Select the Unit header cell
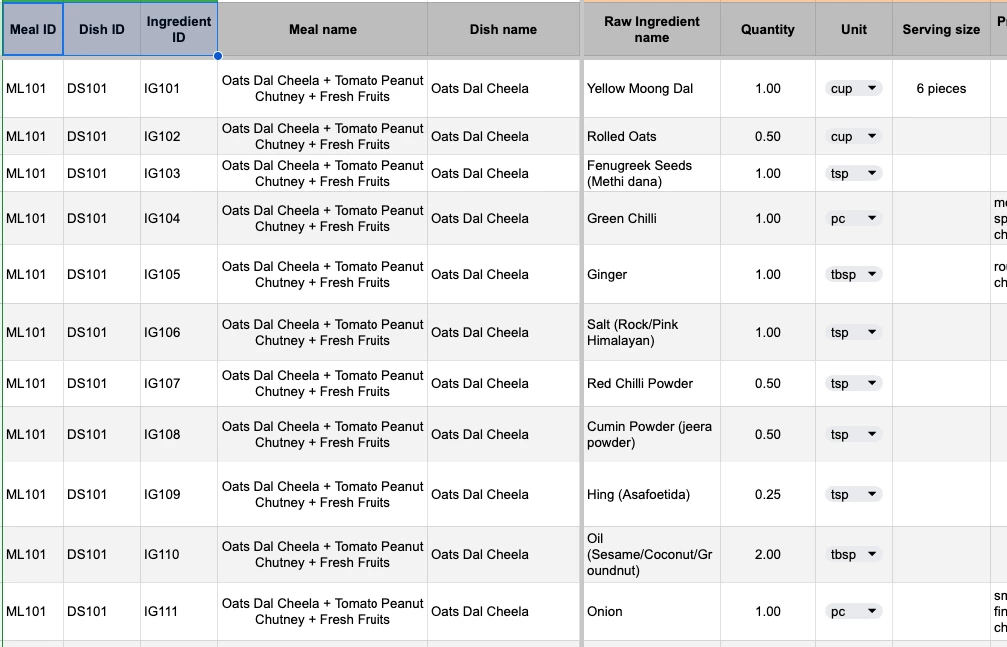This screenshot has height=647, width=1007. tap(854, 29)
